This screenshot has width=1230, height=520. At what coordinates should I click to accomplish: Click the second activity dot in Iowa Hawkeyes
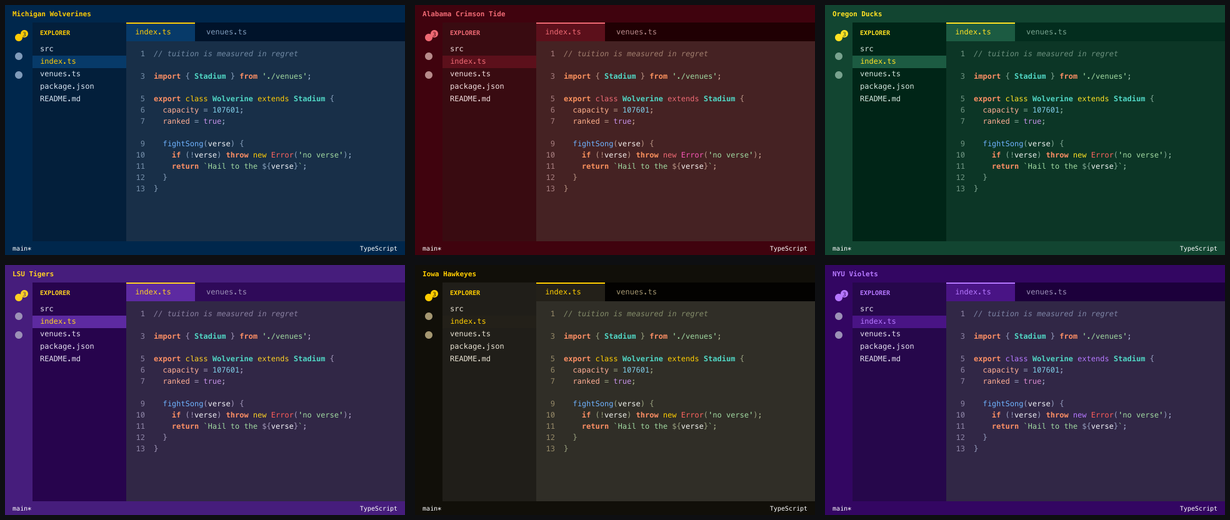point(429,316)
